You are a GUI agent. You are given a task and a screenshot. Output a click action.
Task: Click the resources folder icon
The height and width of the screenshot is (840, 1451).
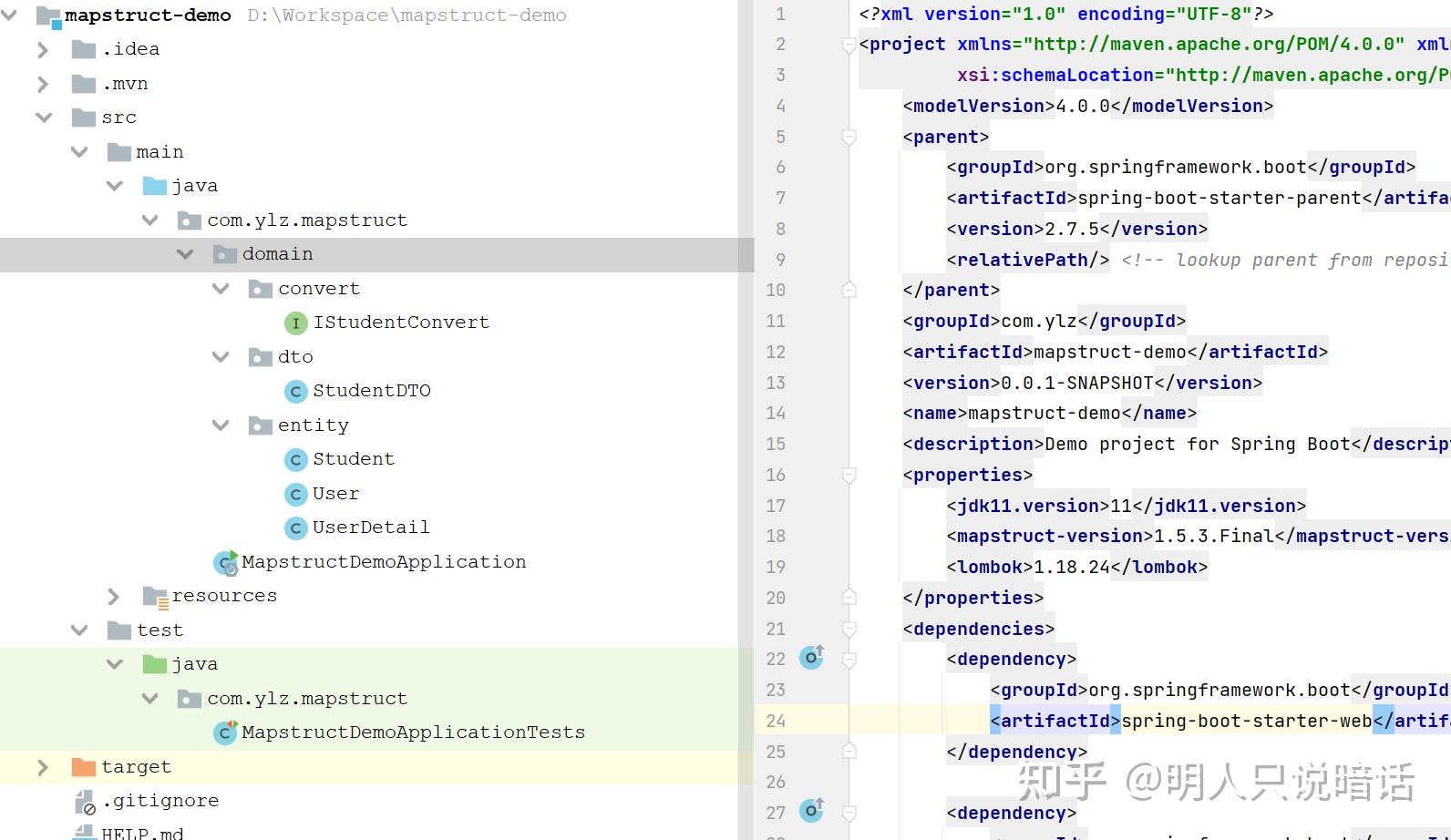click(155, 596)
